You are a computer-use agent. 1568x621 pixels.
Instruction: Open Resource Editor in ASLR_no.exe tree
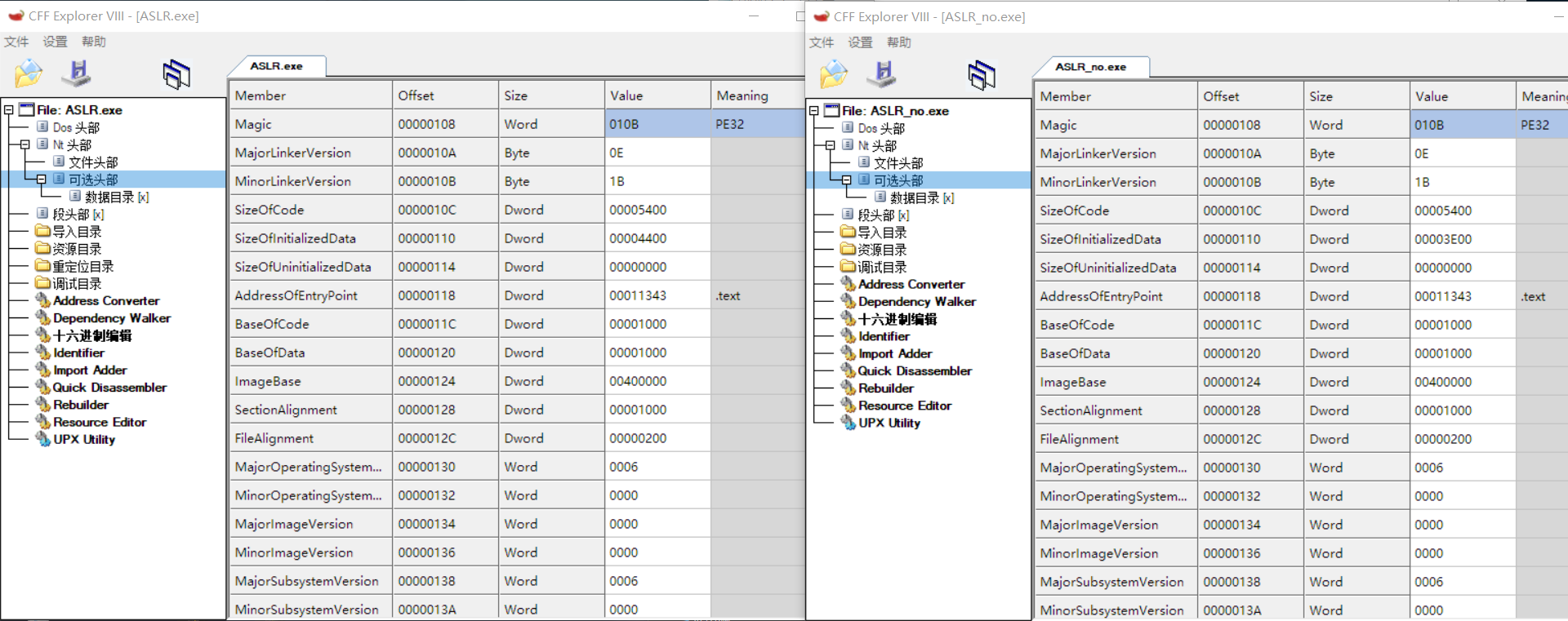pos(905,406)
